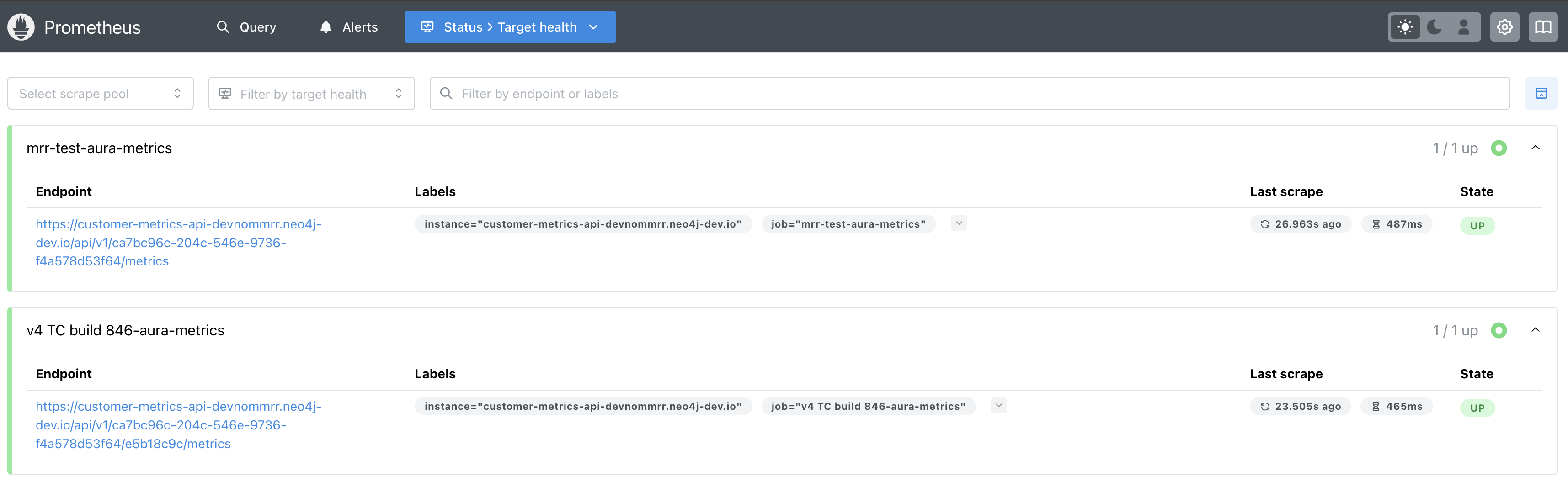The width and height of the screenshot is (1568, 498).
Task: Switch to dark theme moon icon
Action: pyautogui.click(x=1434, y=27)
